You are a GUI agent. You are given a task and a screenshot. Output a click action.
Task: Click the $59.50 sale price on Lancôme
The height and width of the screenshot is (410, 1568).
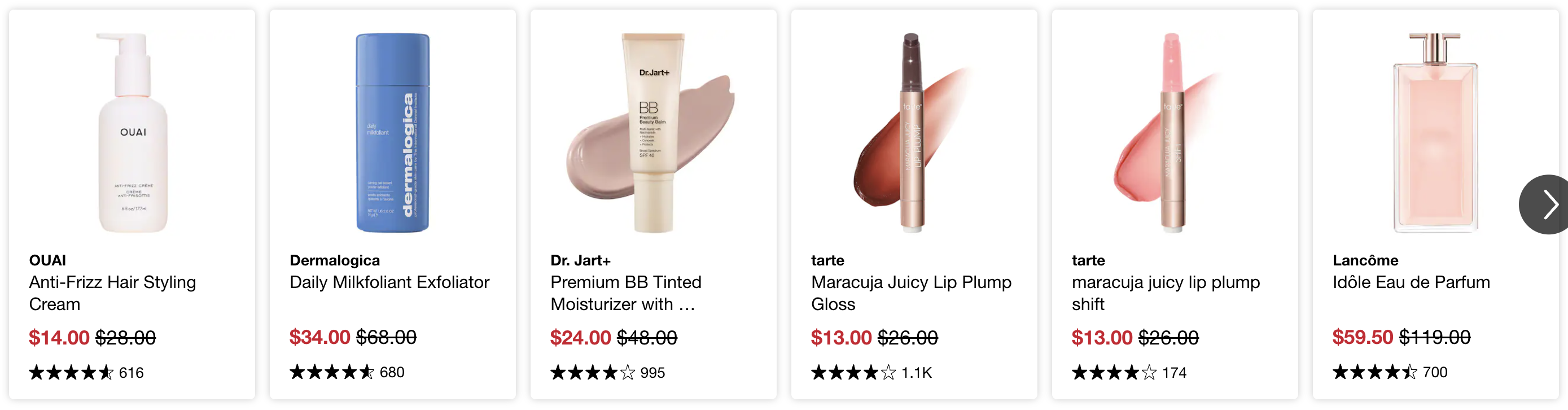pos(1362,337)
